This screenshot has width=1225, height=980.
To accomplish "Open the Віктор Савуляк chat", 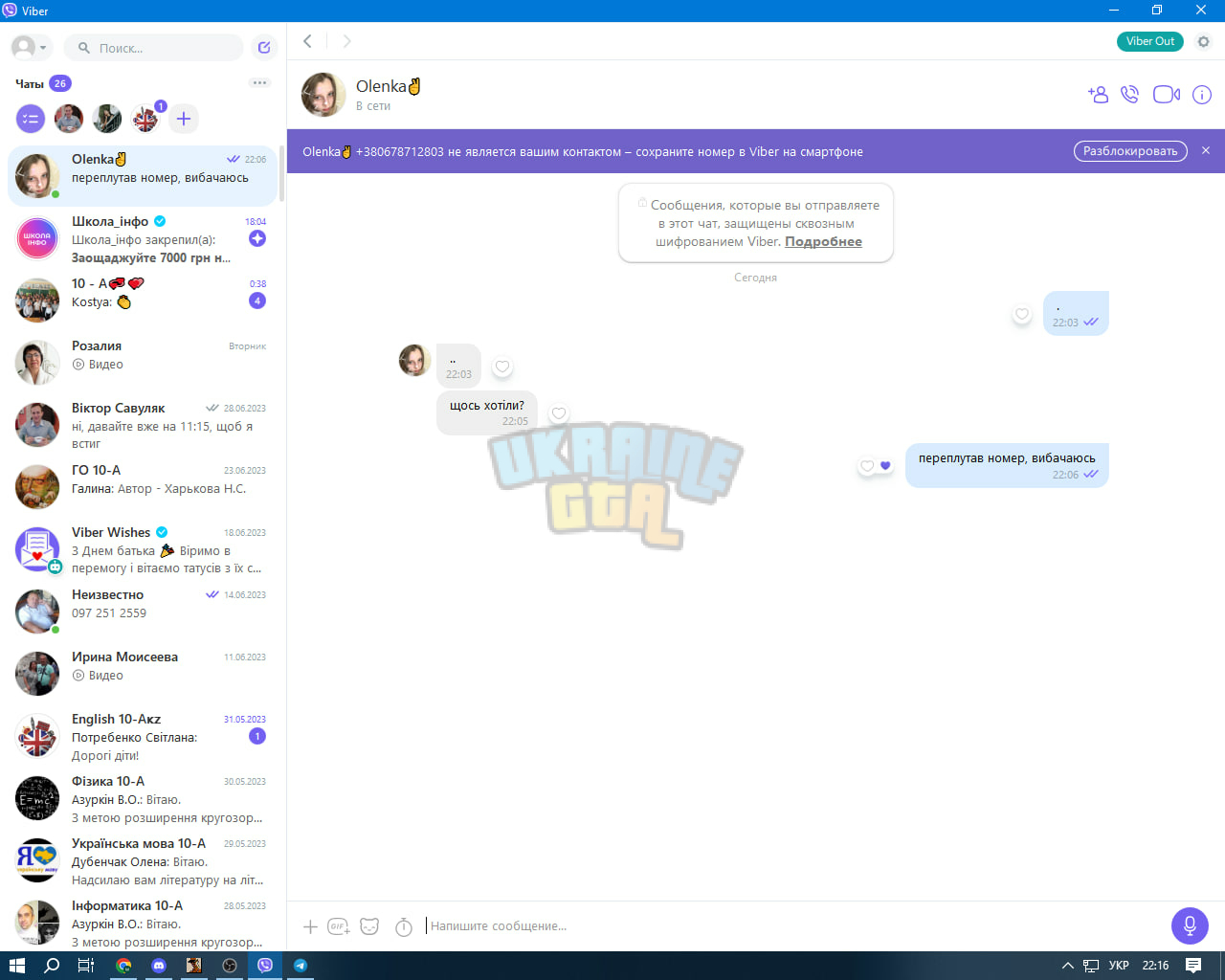I will [142, 425].
